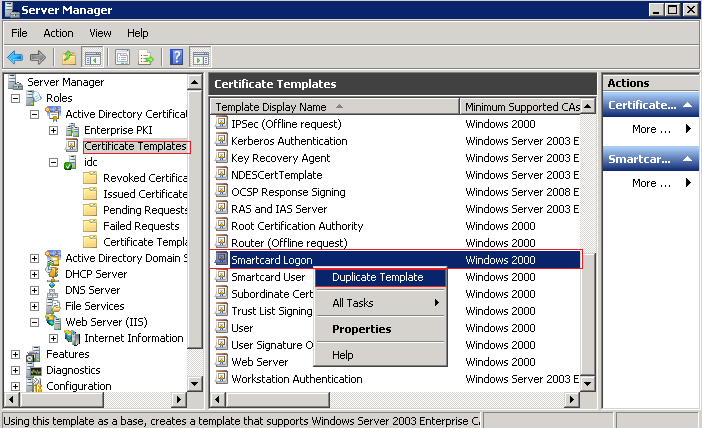702x428 pixels.
Task: Click the Properties toolbar icon
Action: tap(122, 57)
